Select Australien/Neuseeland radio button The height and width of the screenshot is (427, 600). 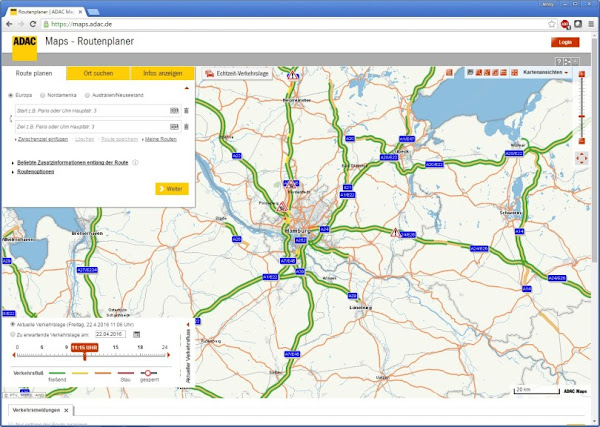87,95
